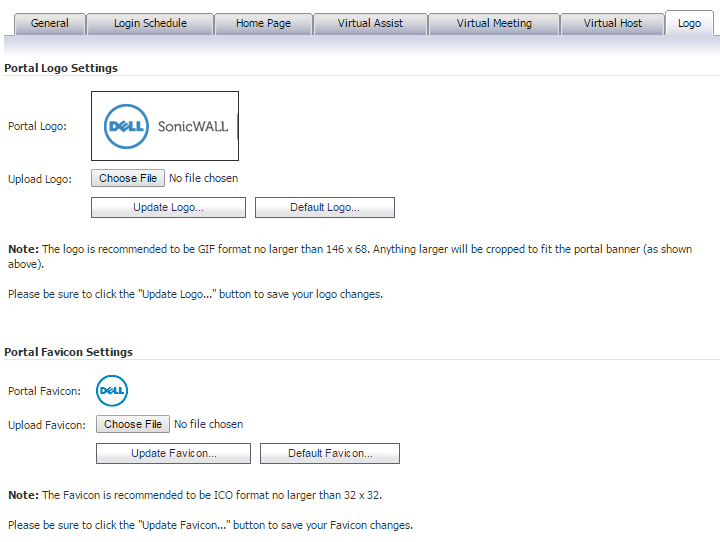The width and height of the screenshot is (720, 542).
Task: Click the Upload Favicon: label
Action: (x=47, y=425)
